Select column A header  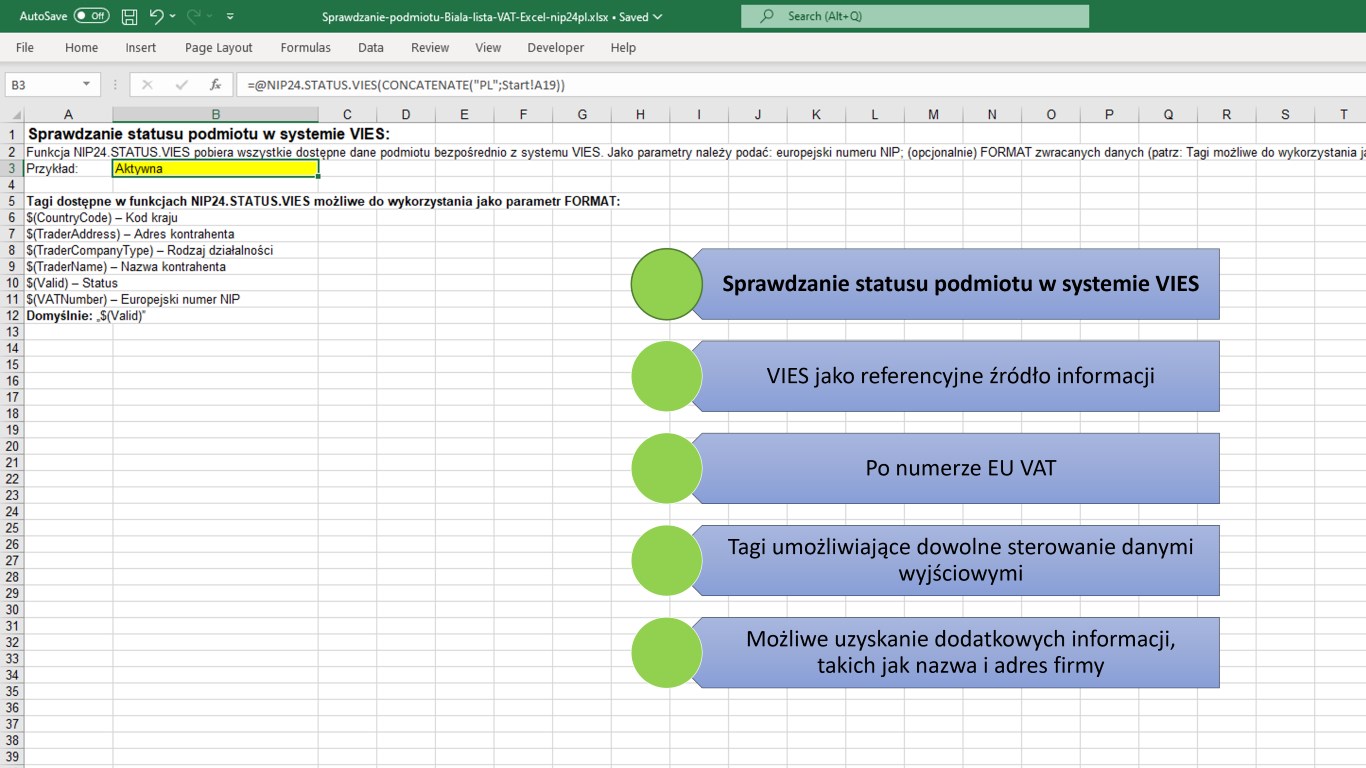pyautogui.click(x=68, y=115)
